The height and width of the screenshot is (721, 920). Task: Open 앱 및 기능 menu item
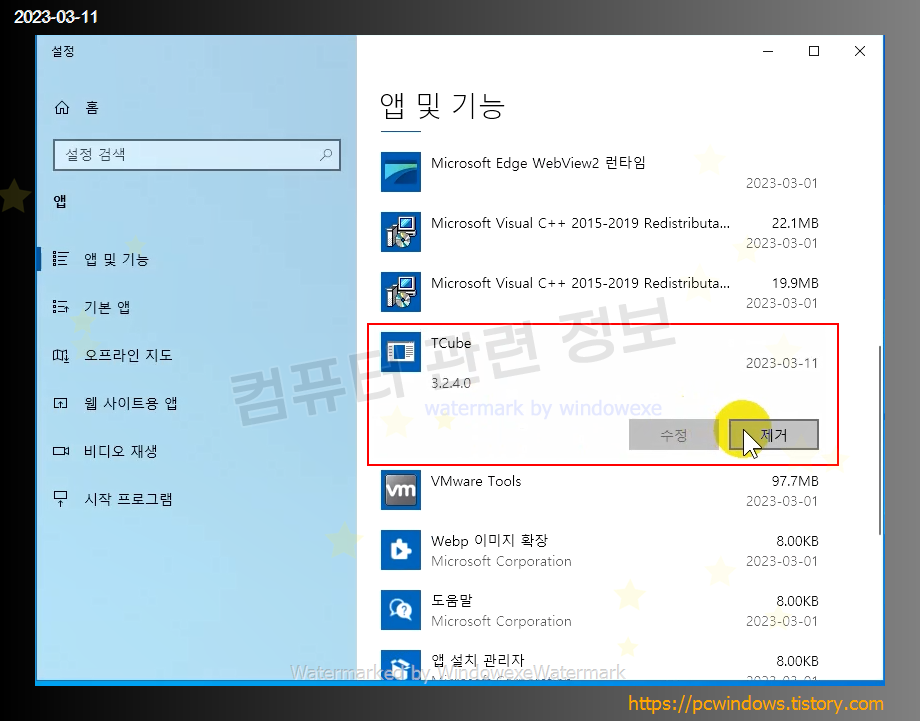(x=116, y=259)
